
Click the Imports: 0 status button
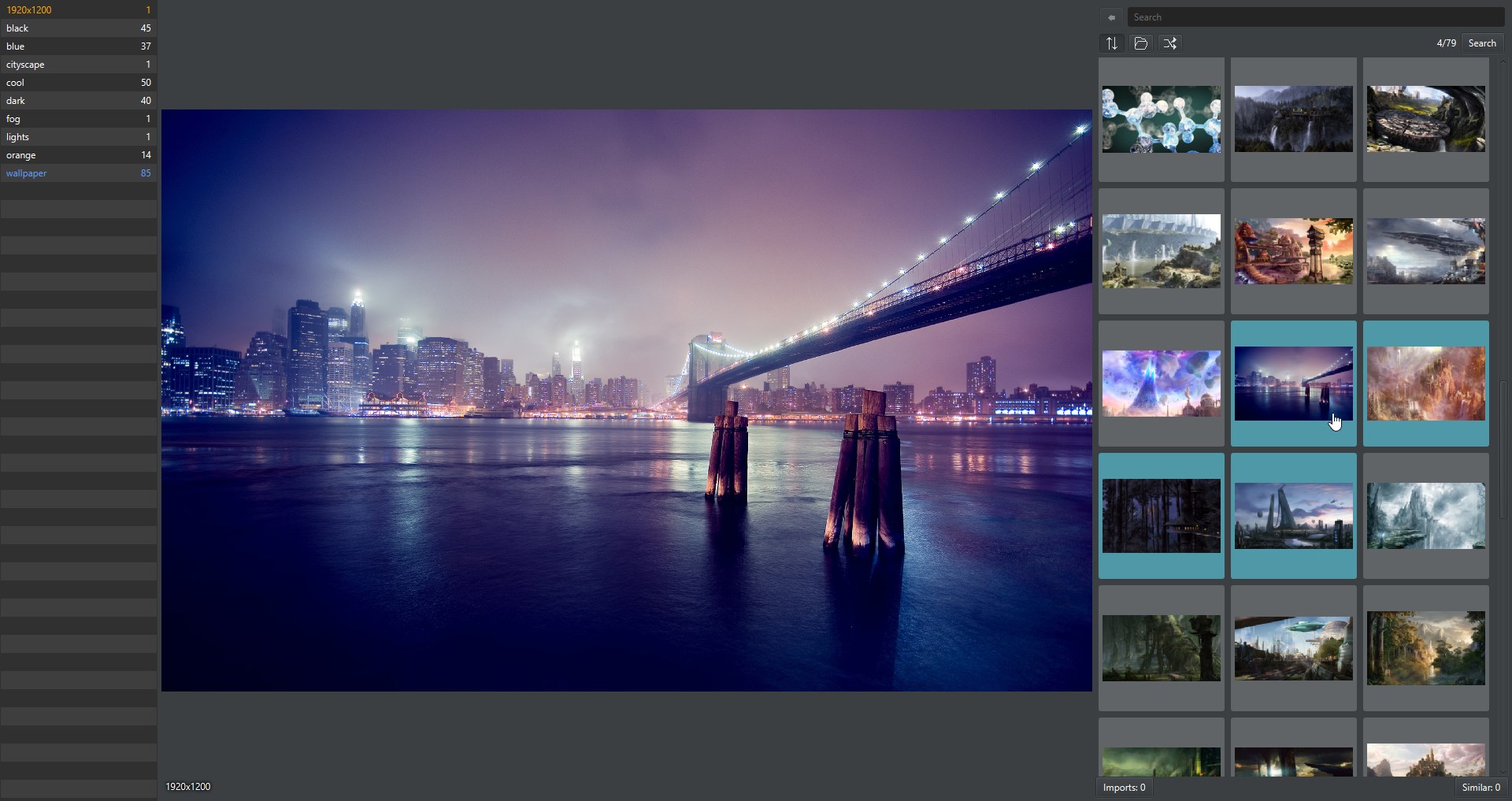[x=1124, y=788]
